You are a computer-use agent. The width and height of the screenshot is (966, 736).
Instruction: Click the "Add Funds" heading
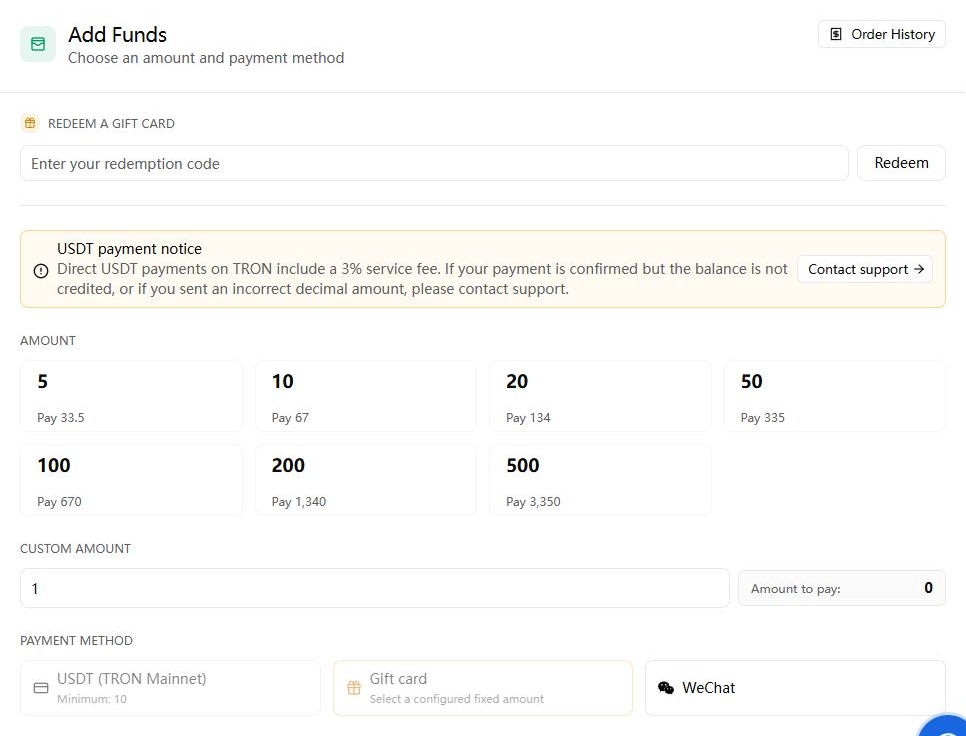[118, 34]
